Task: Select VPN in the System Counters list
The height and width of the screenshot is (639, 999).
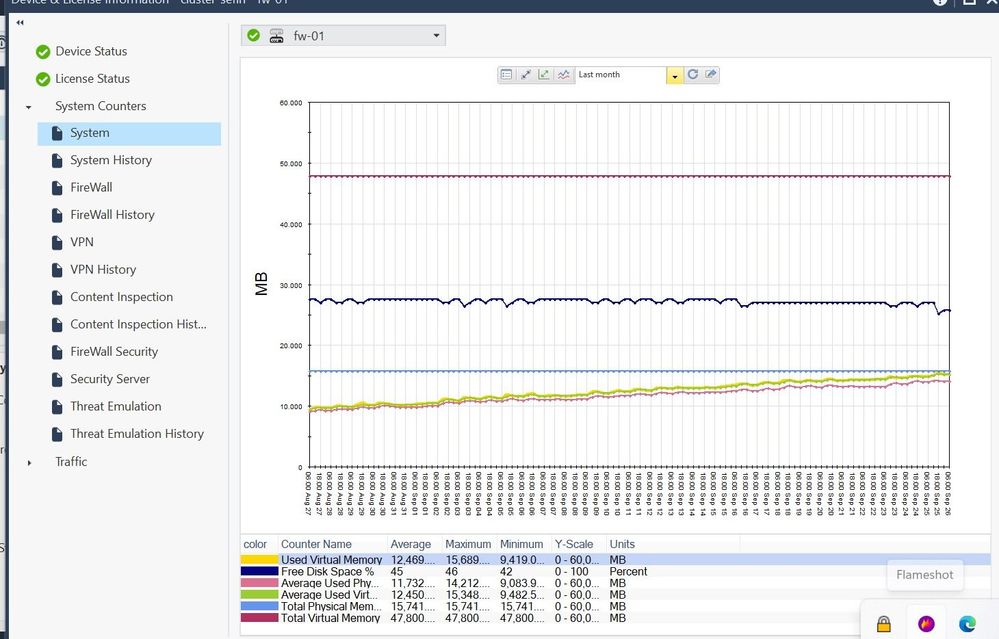Action: click(82, 242)
